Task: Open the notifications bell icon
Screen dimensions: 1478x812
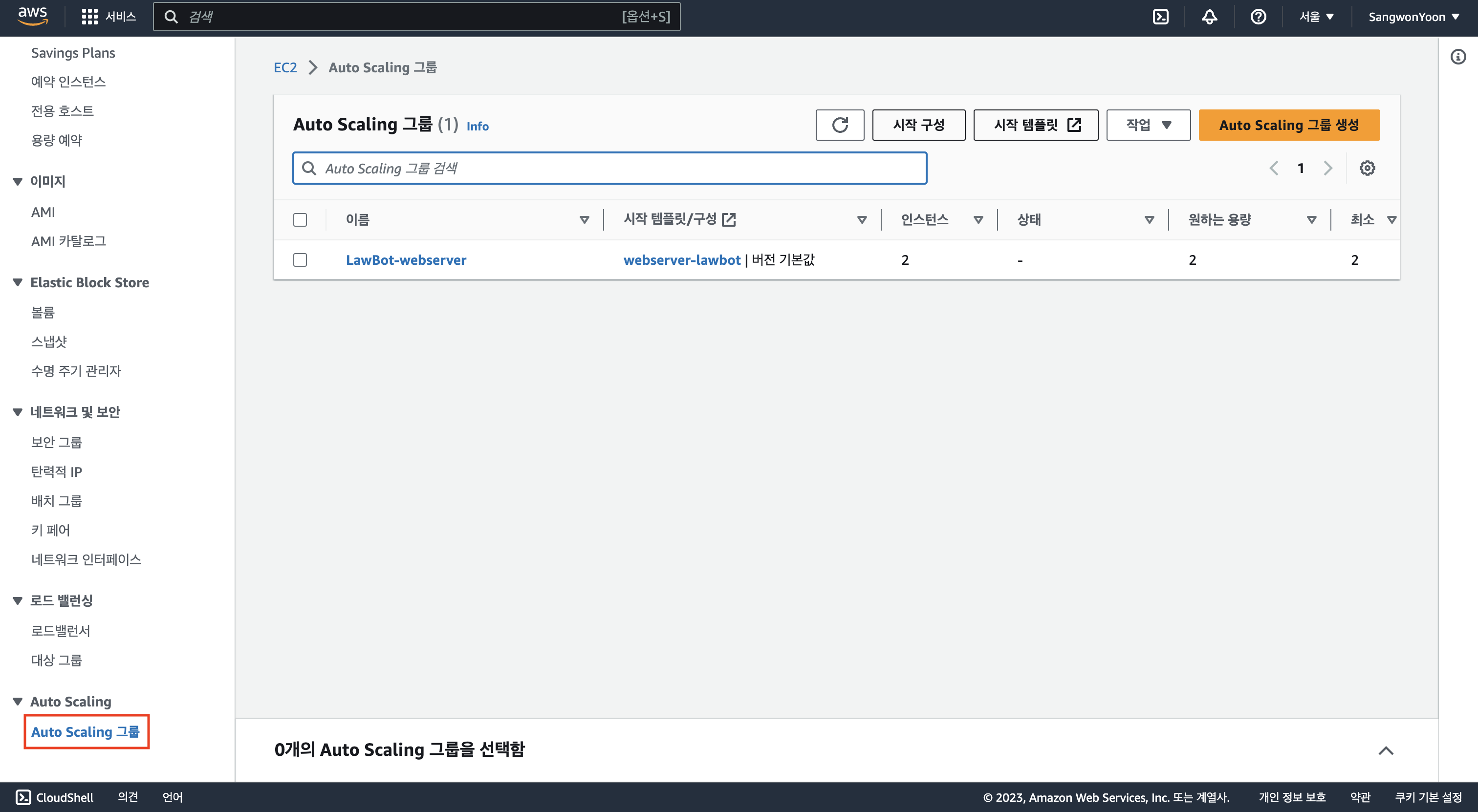Action: point(1210,17)
